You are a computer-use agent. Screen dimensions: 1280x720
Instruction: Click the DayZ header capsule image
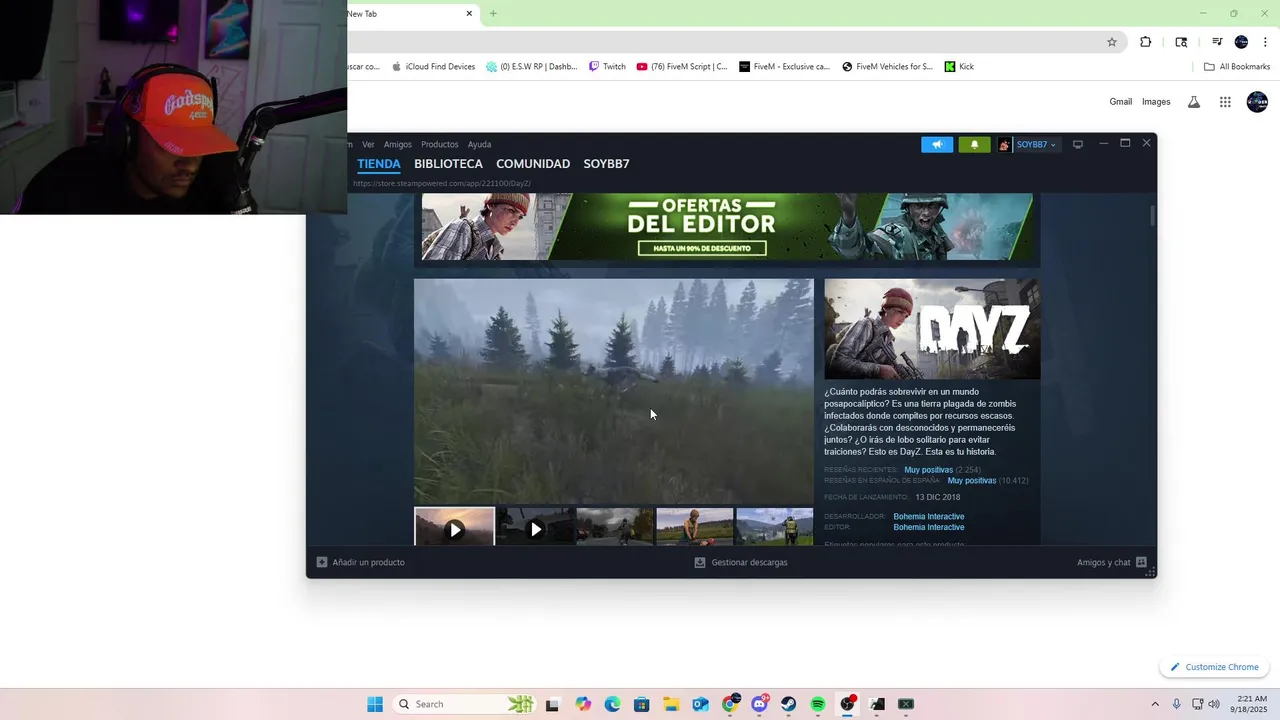(932, 329)
